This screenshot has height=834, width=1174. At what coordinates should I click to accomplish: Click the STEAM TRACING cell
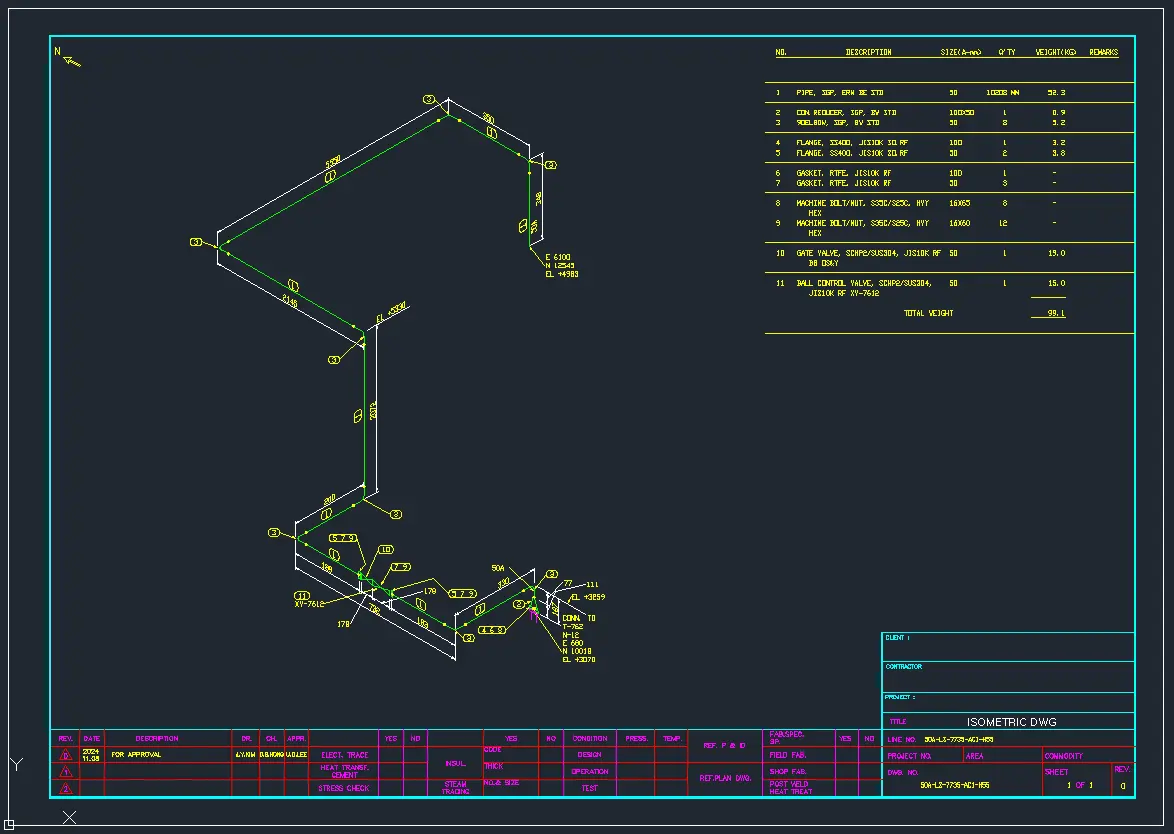click(455, 787)
